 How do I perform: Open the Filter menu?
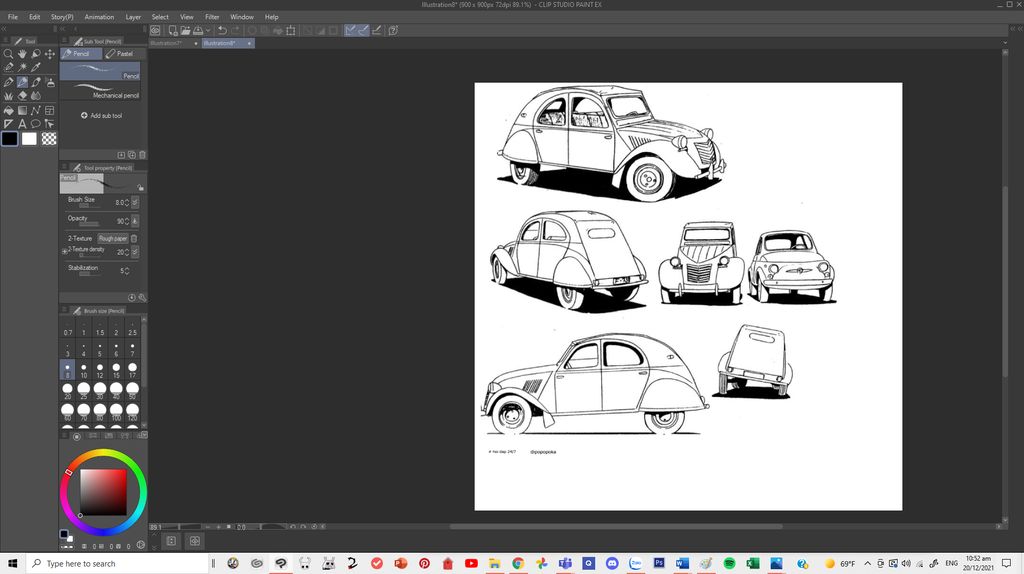coord(212,17)
